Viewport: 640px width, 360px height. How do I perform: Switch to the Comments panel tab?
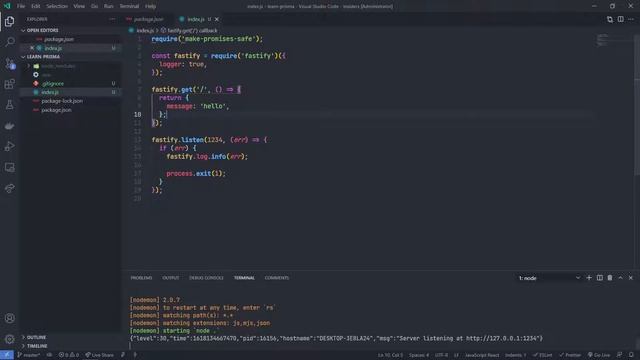click(x=277, y=278)
